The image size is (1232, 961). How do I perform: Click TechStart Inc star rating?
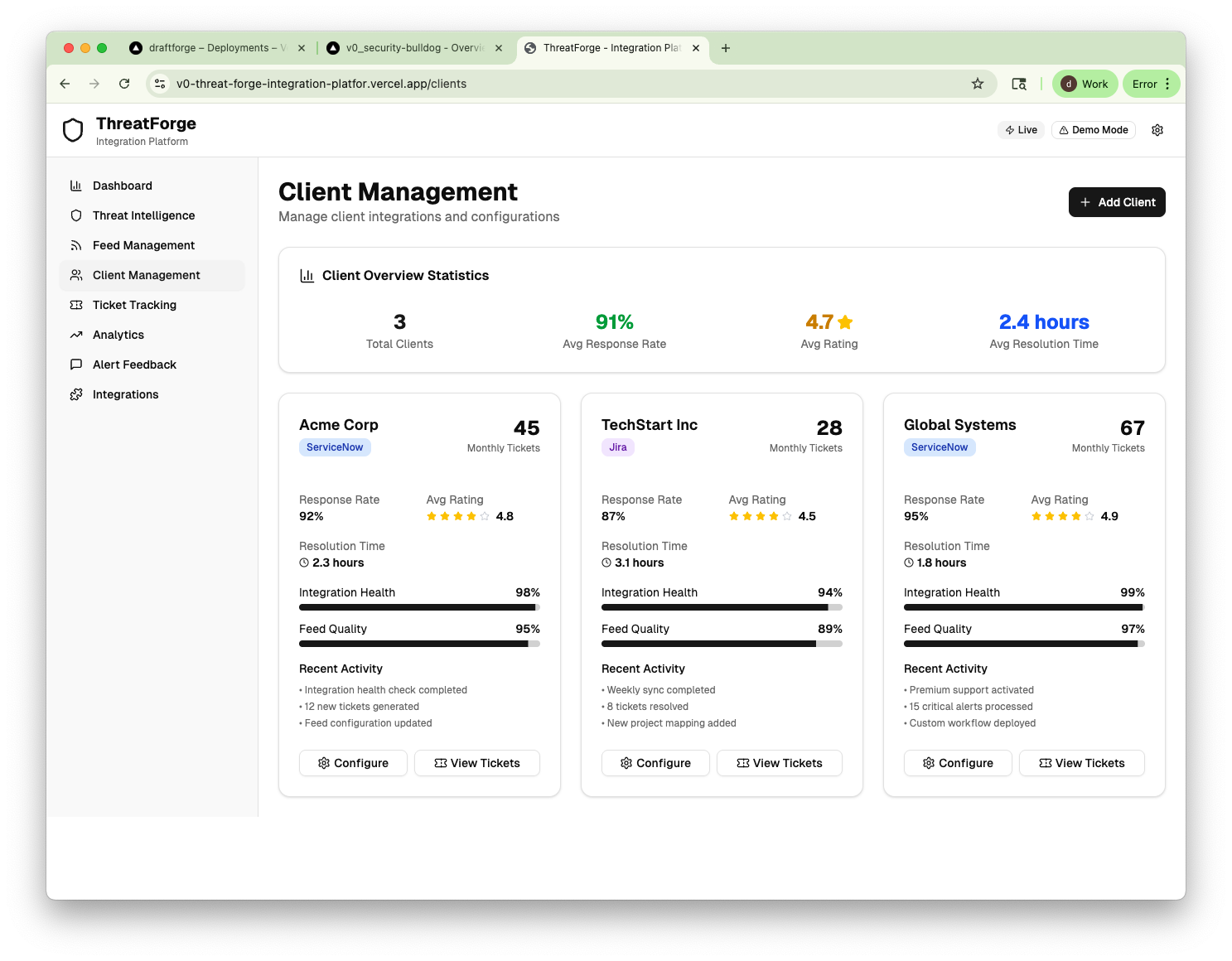coord(761,516)
